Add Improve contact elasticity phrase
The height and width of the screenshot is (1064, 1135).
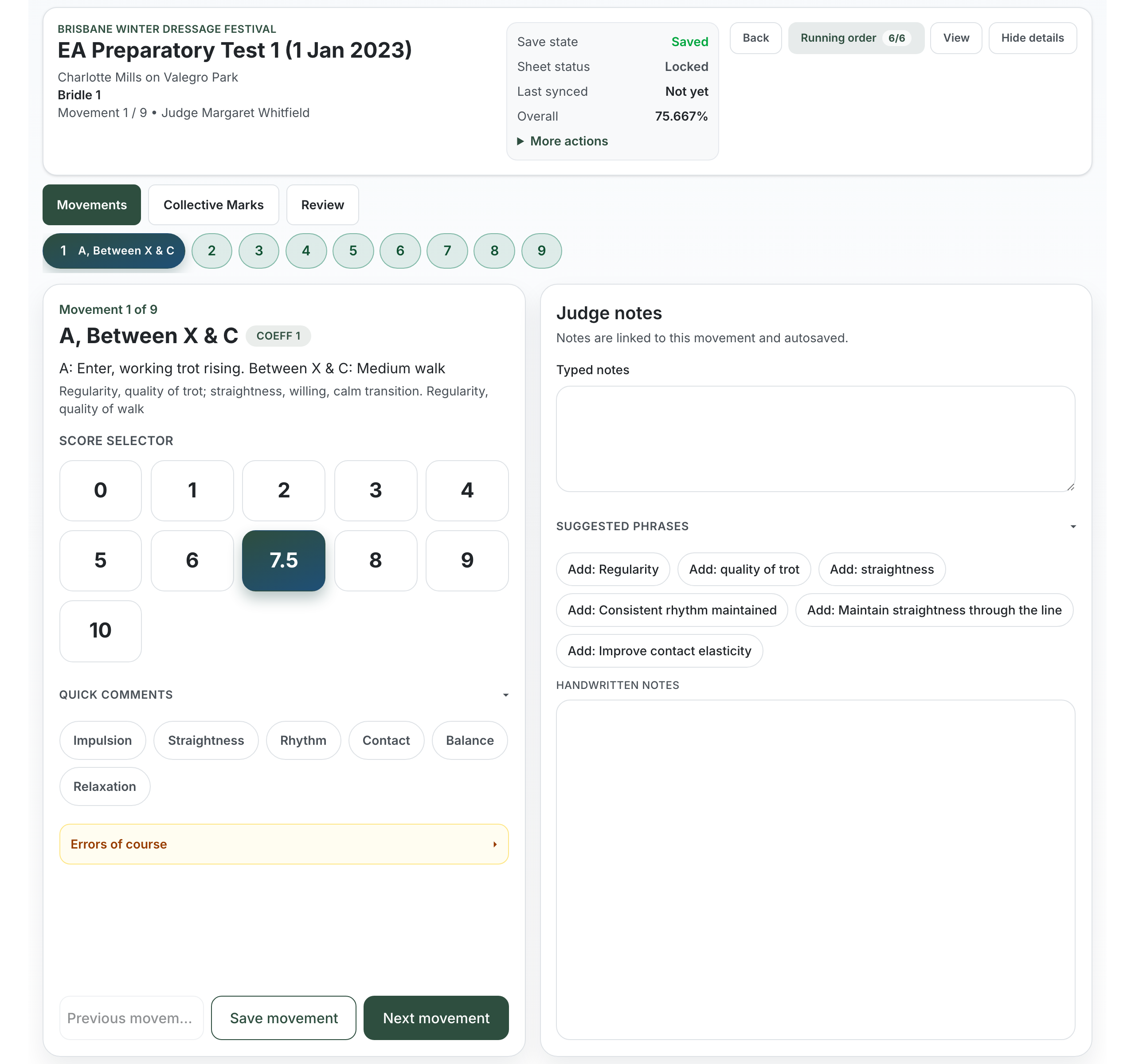tap(659, 651)
